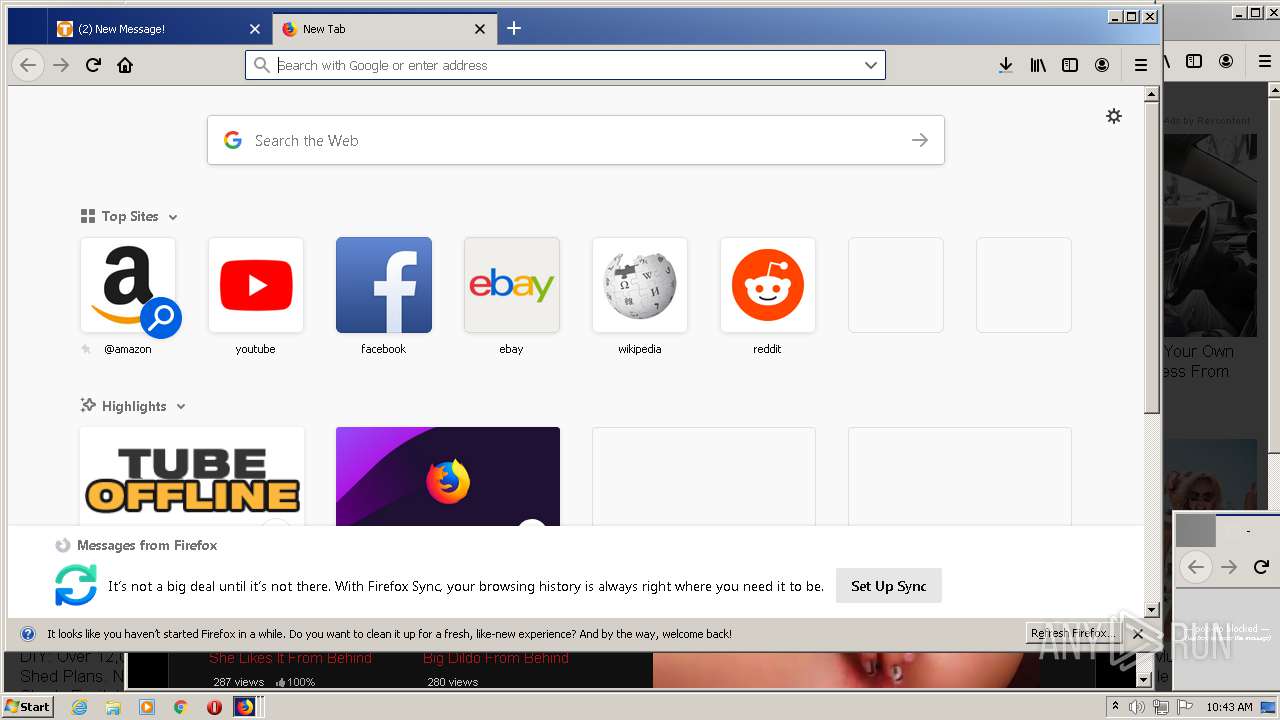Open the Firefox account icon

[1102, 65]
